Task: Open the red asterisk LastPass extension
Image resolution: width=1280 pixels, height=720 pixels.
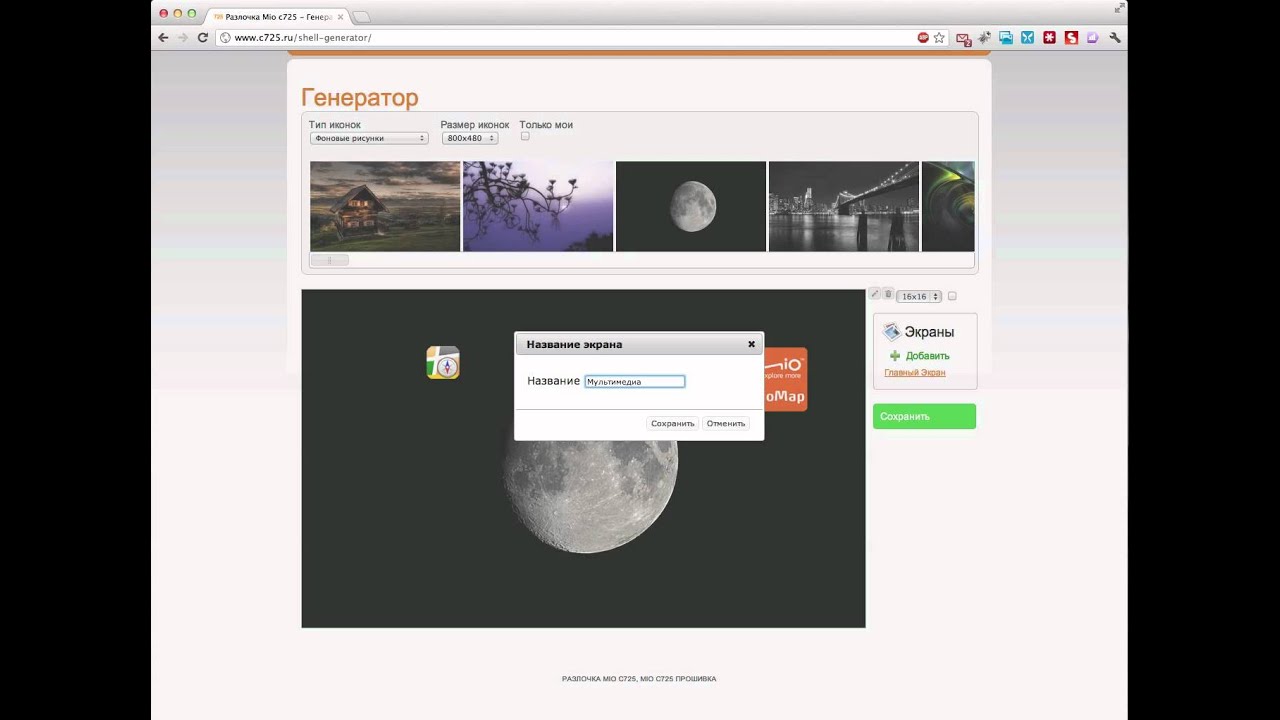Action: click(x=1050, y=37)
